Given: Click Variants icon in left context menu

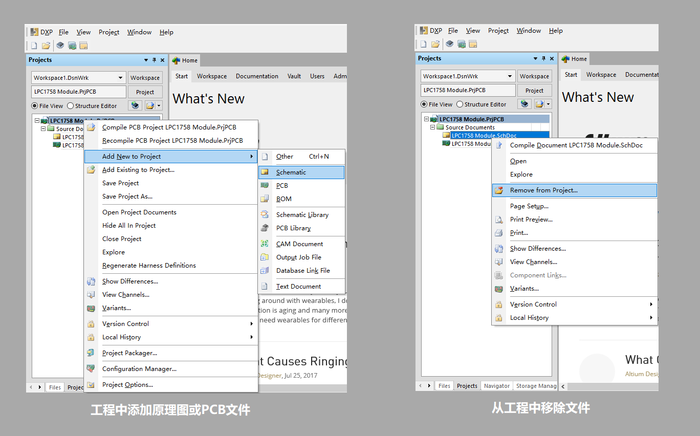Looking at the screenshot, I should 91,308.
